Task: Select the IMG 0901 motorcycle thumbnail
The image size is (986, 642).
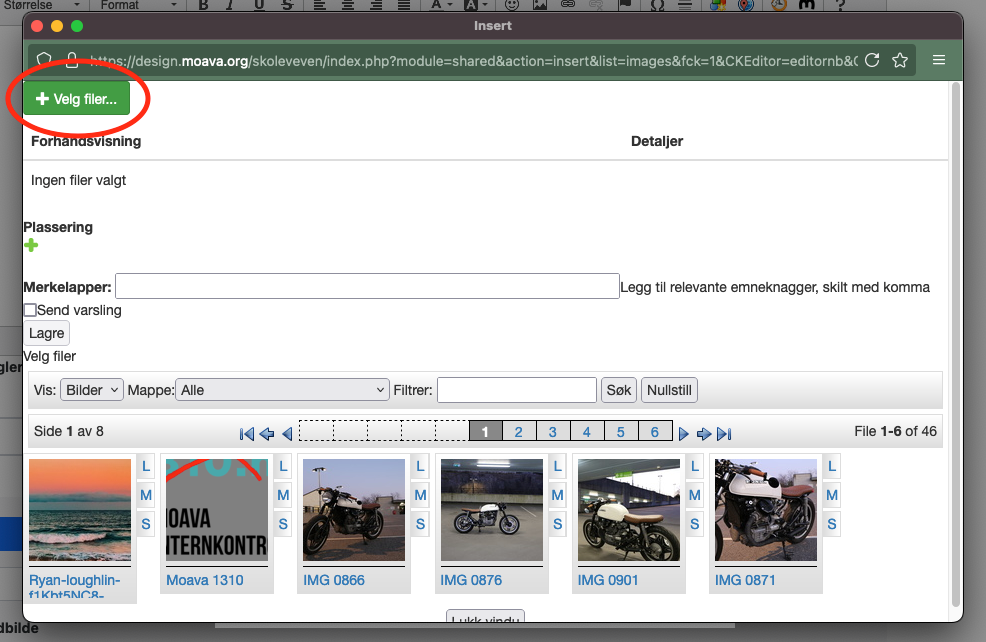Action: click(628, 510)
